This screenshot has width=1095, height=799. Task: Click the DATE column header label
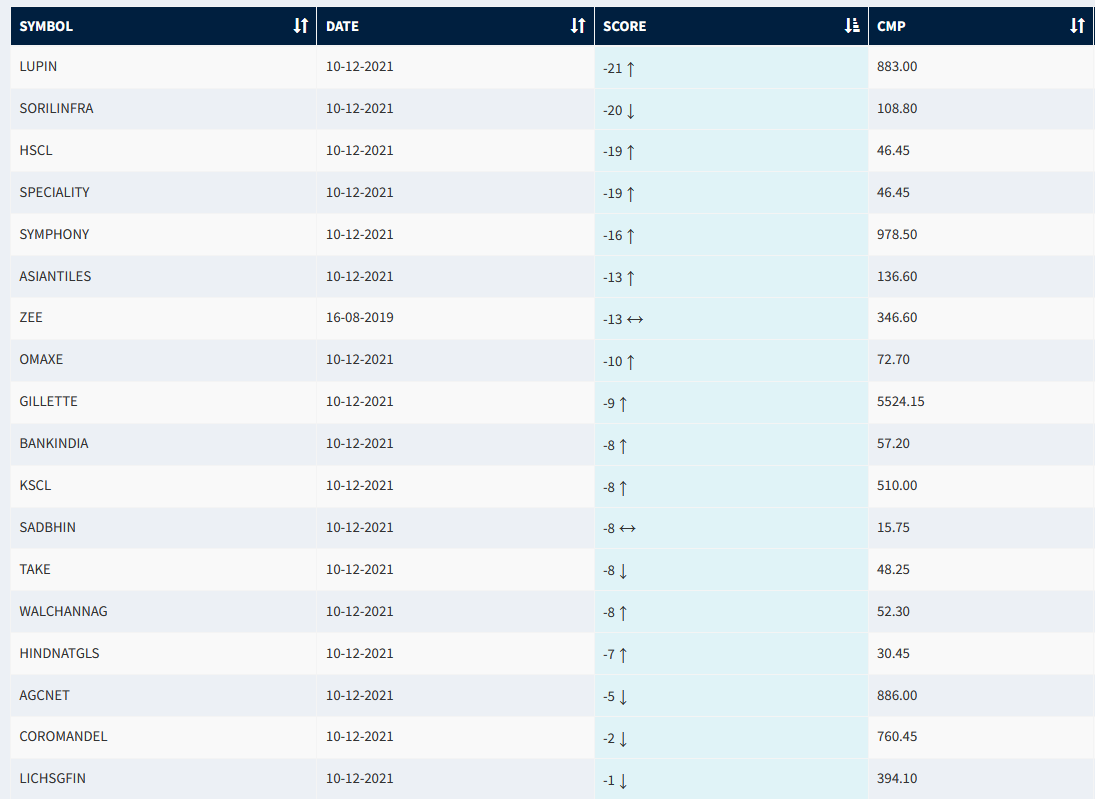342,27
